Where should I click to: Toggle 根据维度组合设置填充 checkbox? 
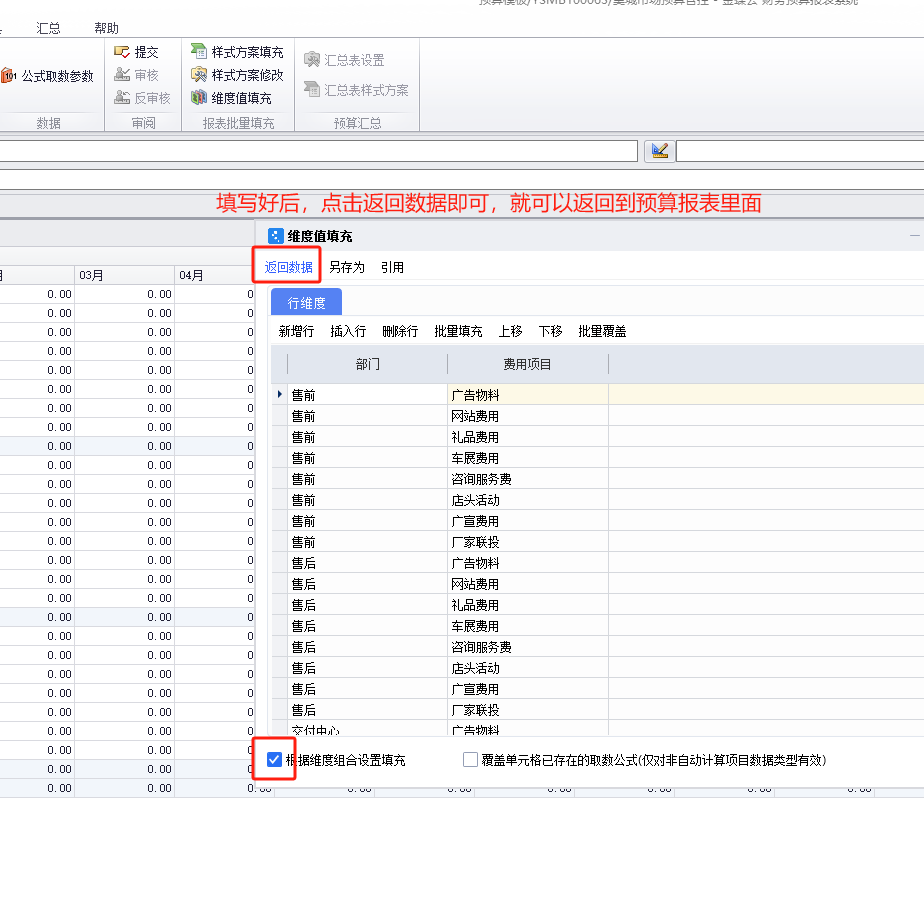pyautogui.click(x=274, y=760)
